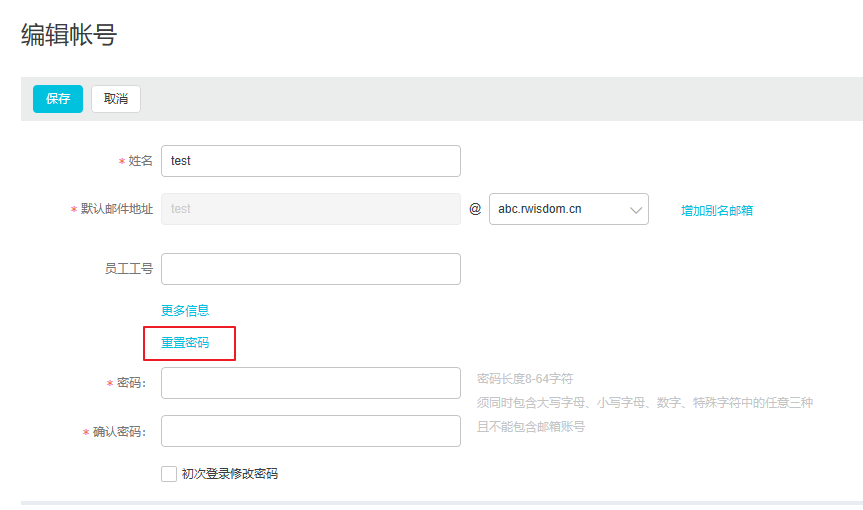
Task: Click the 重置密码 link
Action: [x=185, y=343]
